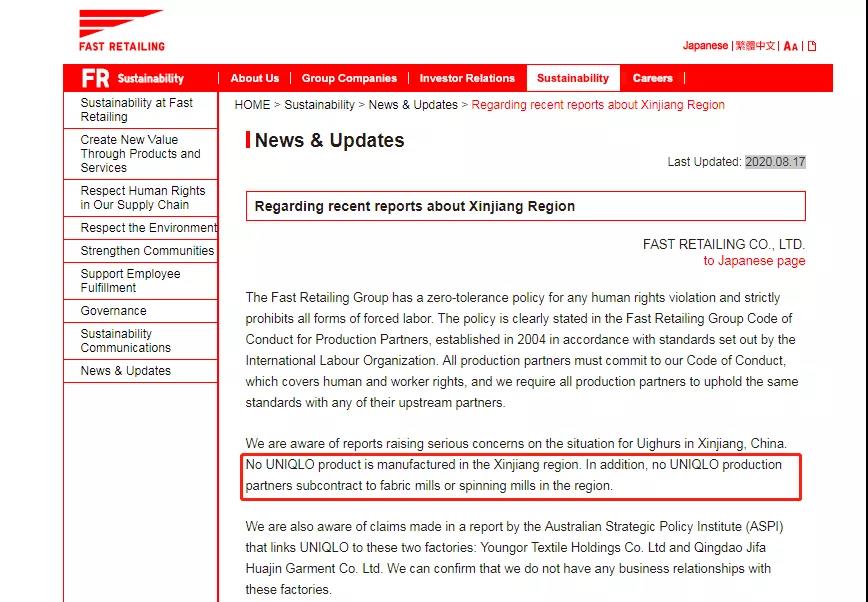Open News & Updates sidebar item
Image resolution: width=868 pixels, height=602 pixels.
click(x=141, y=371)
